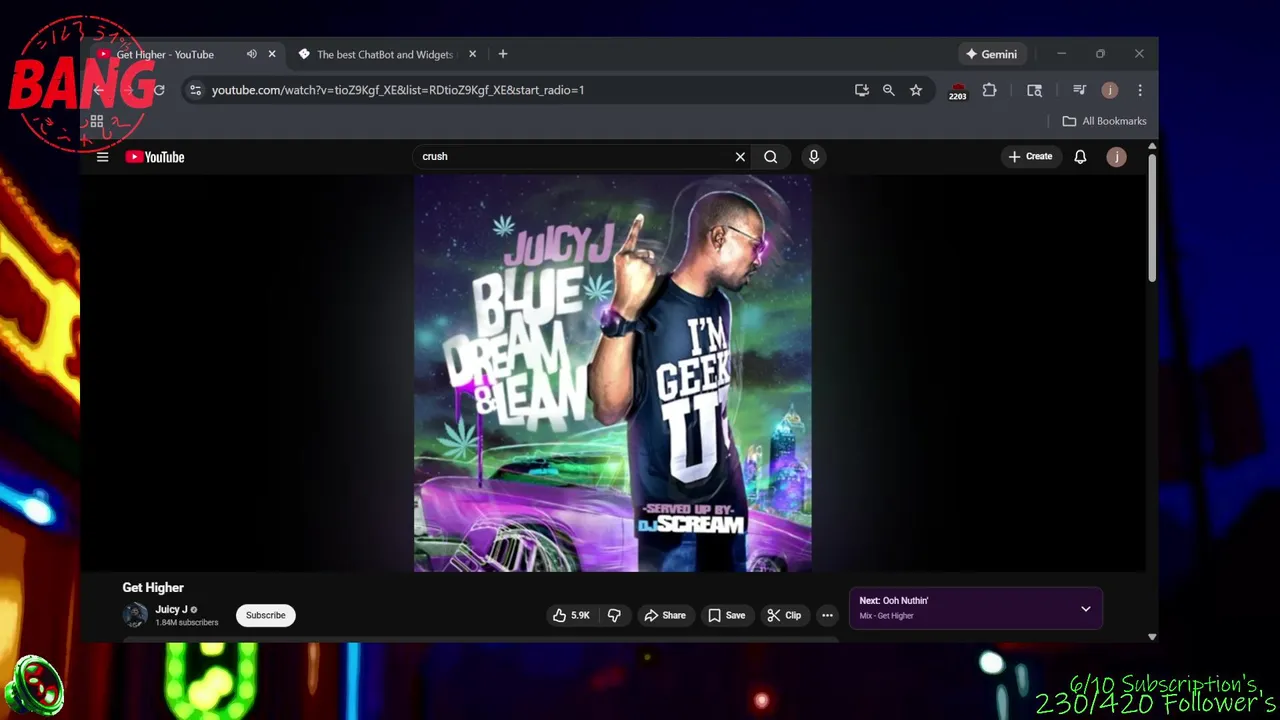Open the zoom magnifier in address bar
1280x720 pixels.
tap(889, 90)
